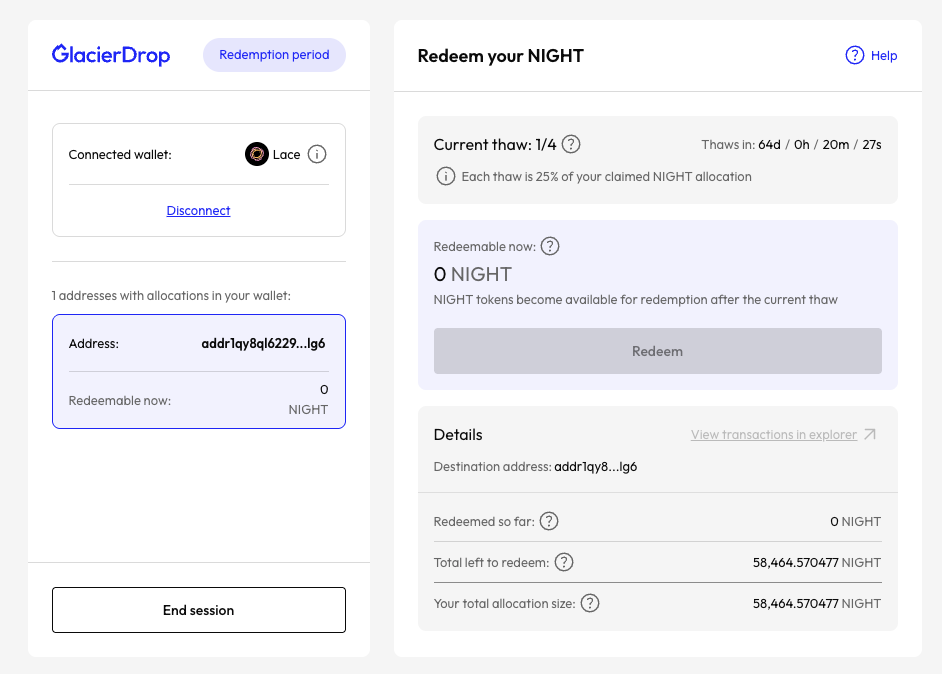Click the Help question mark icon
This screenshot has height=674, width=942.
pyautogui.click(x=855, y=56)
